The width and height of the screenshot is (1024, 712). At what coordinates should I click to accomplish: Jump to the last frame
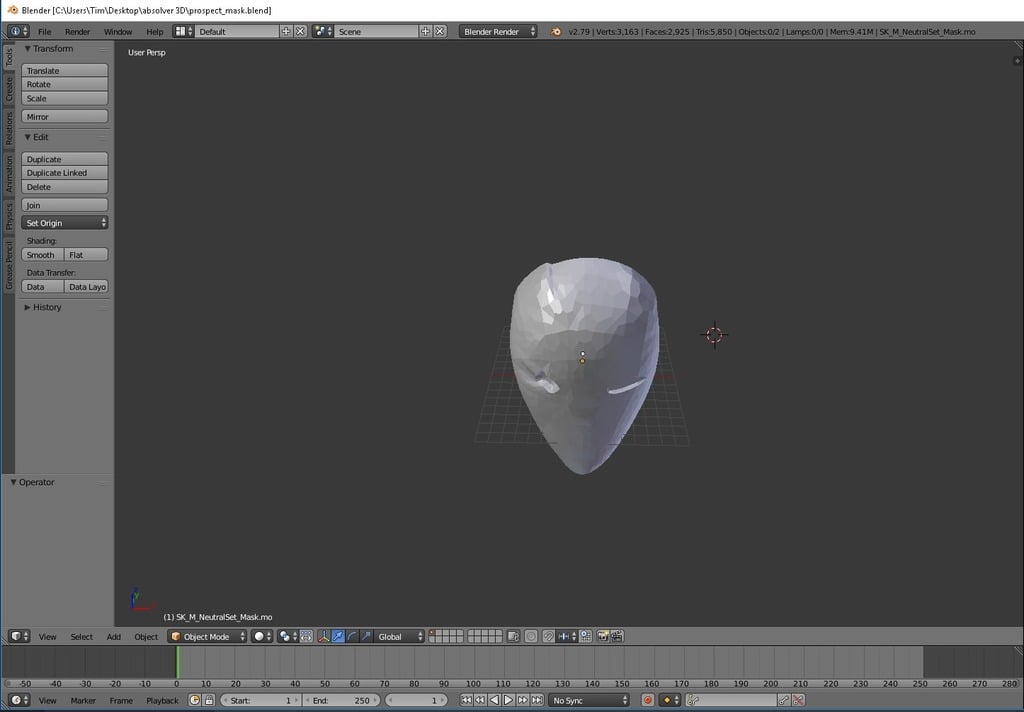pos(537,700)
